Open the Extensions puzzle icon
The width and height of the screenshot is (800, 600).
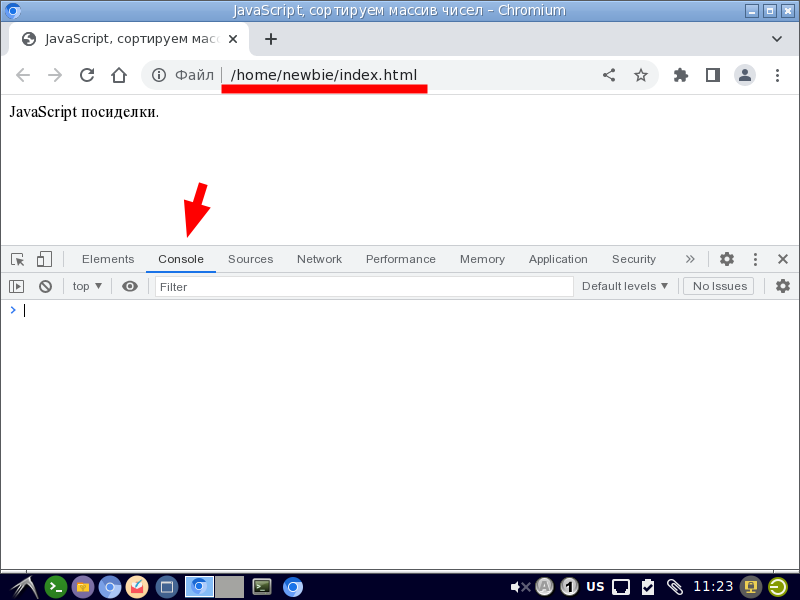(681, 76)
